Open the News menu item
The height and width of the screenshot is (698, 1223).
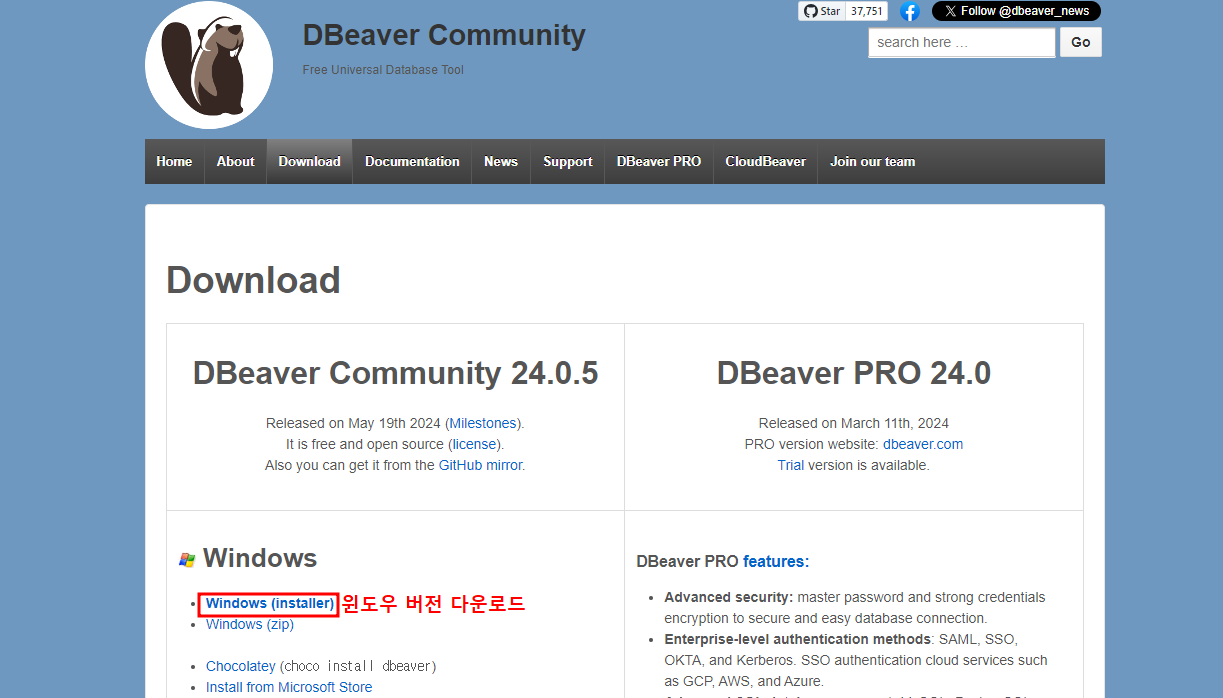pos(501,161)
